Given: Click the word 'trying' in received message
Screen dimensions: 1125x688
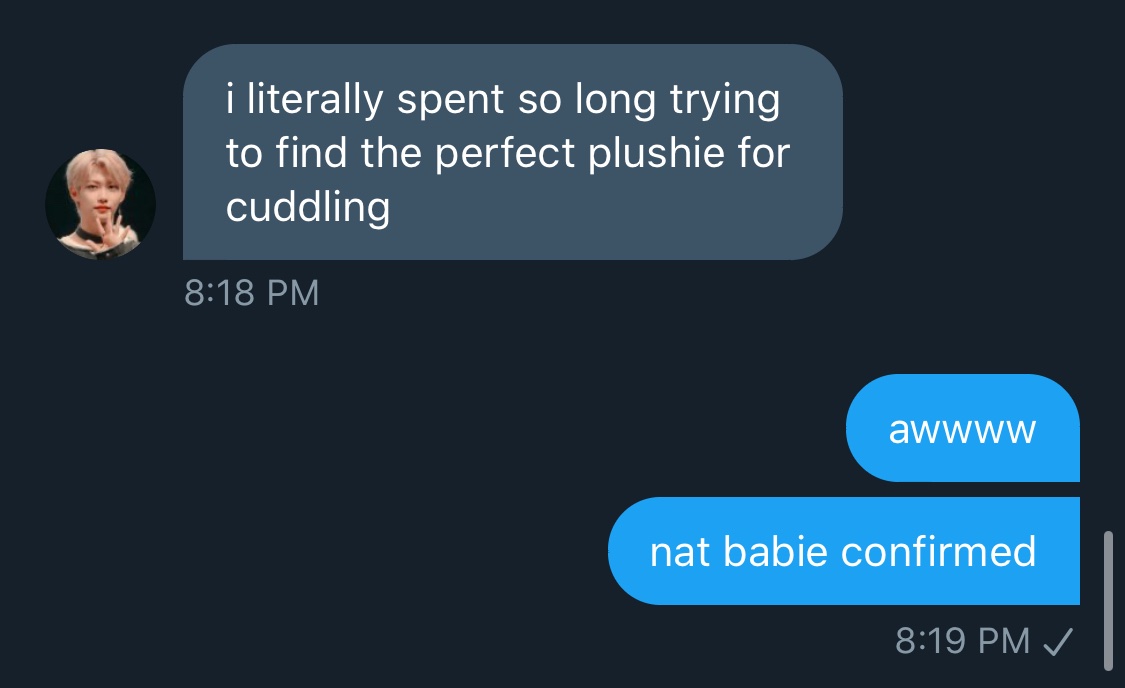Looking at the screenshot, I should click(725, 100).
